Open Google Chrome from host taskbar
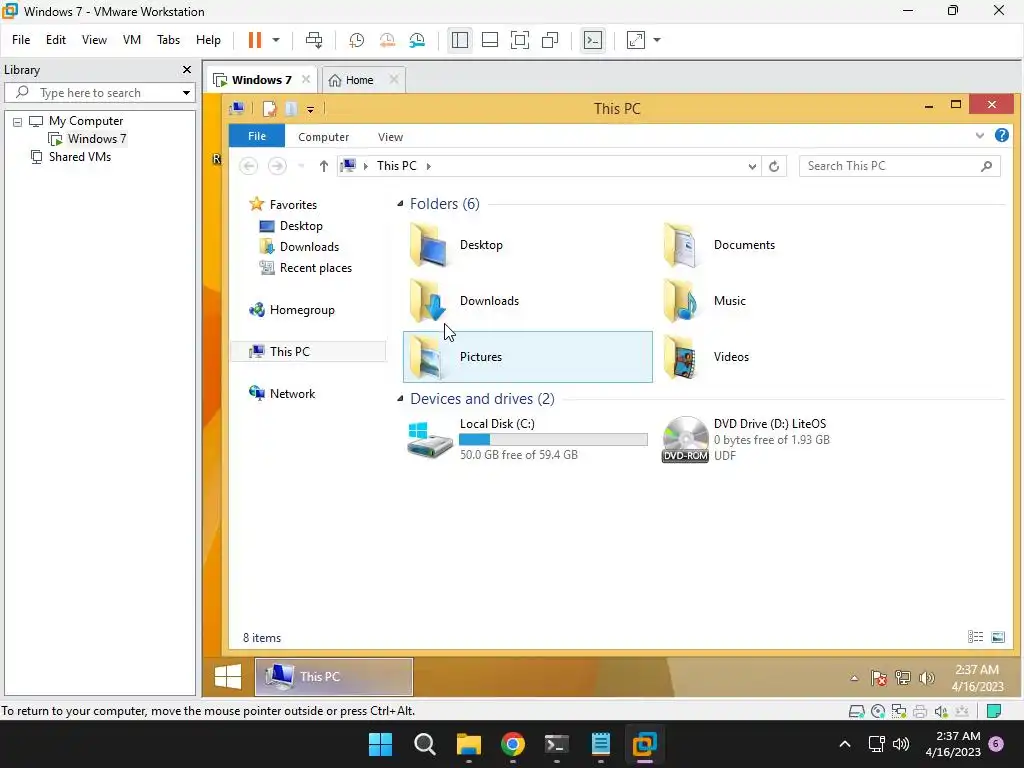1024x768 pixels. pyautogui.click(x=513, y=744)
